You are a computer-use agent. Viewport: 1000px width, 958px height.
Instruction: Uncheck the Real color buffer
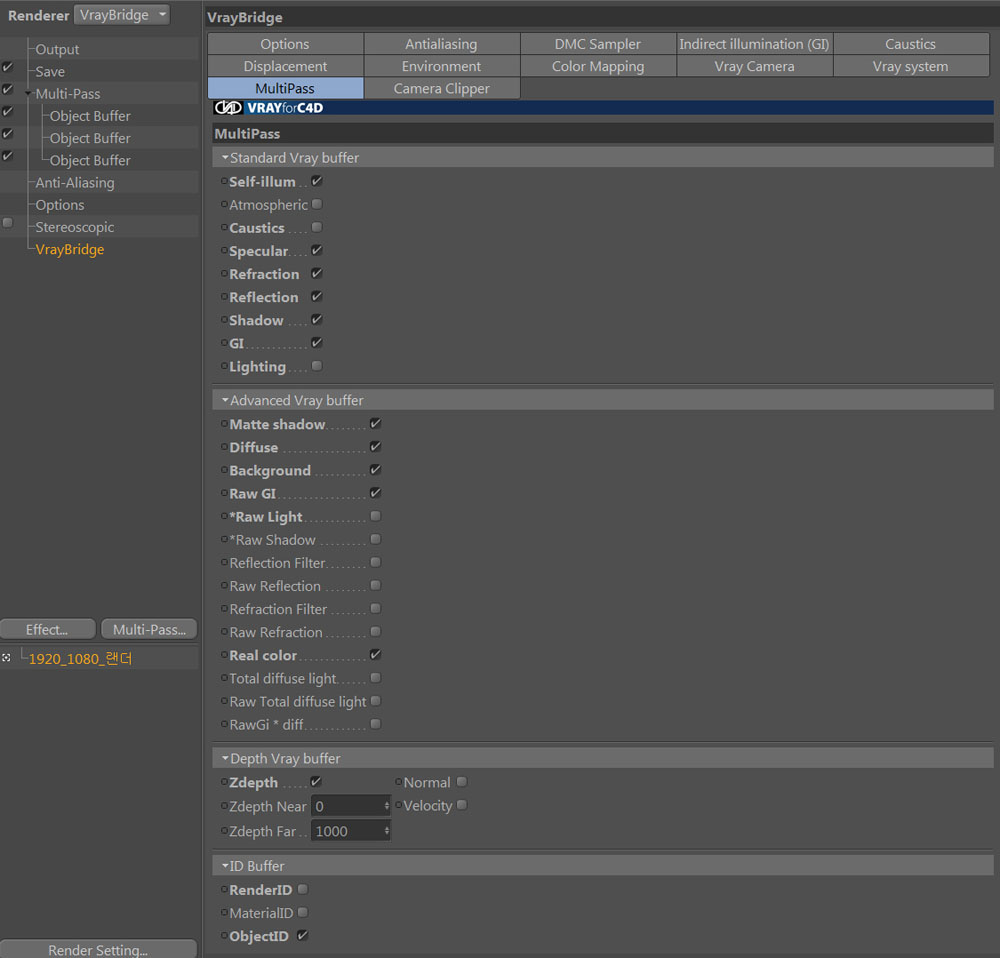coord(376,654)
